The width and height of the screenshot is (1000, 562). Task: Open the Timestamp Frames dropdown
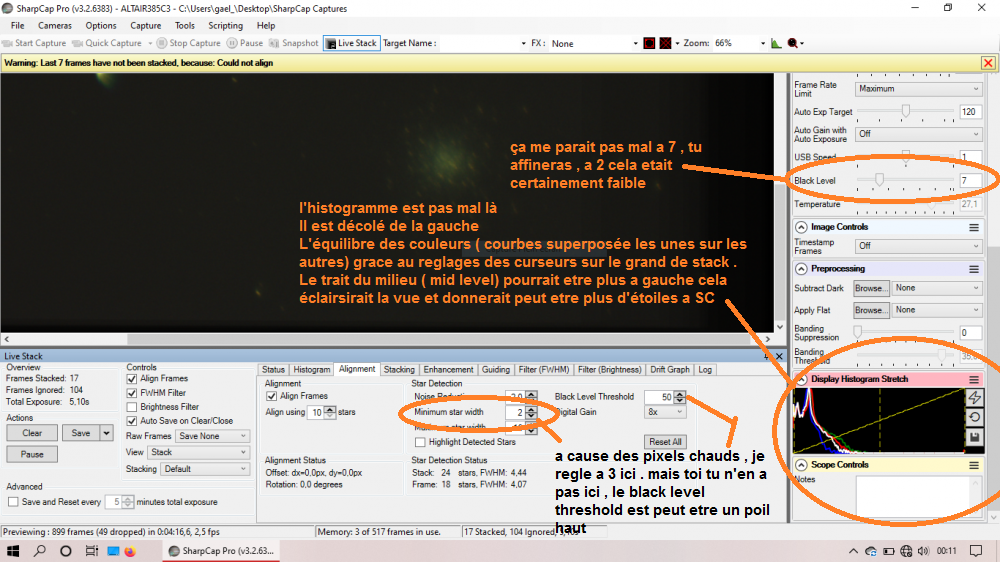point(918,246)
